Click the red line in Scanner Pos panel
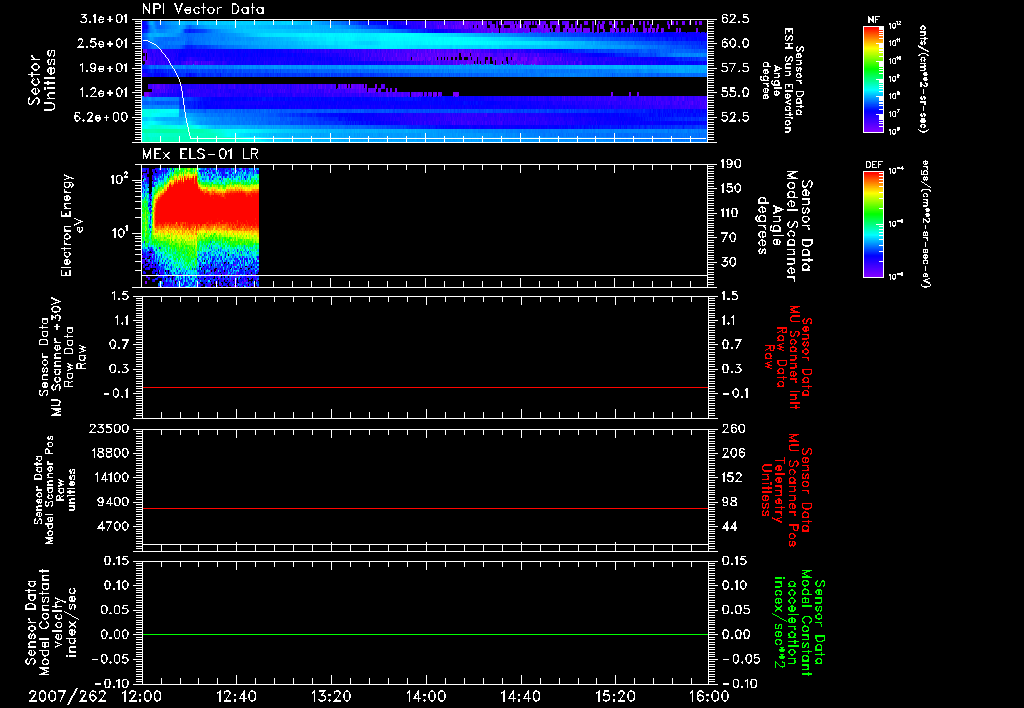This screenshot has width=1024, height=708. [424, 508]
